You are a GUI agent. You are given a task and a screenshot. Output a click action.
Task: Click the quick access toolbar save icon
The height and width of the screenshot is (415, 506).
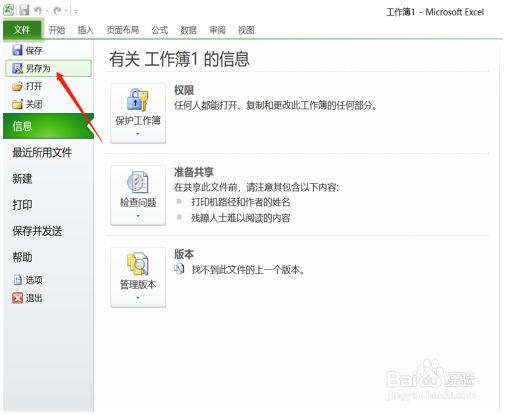coord(24,10)
